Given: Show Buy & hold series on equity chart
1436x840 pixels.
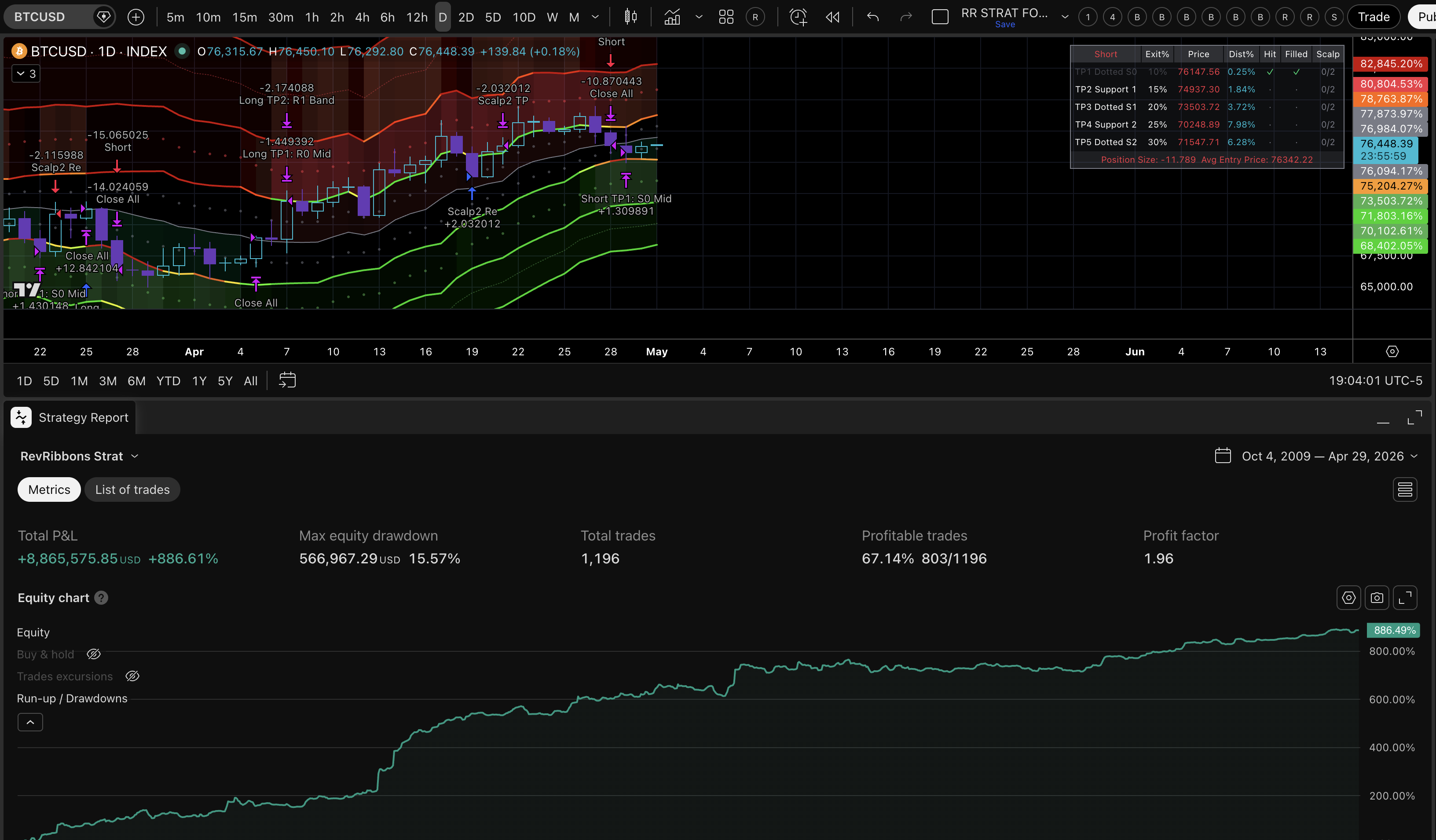Looking at the screenshot, I should tap(93, 654).
